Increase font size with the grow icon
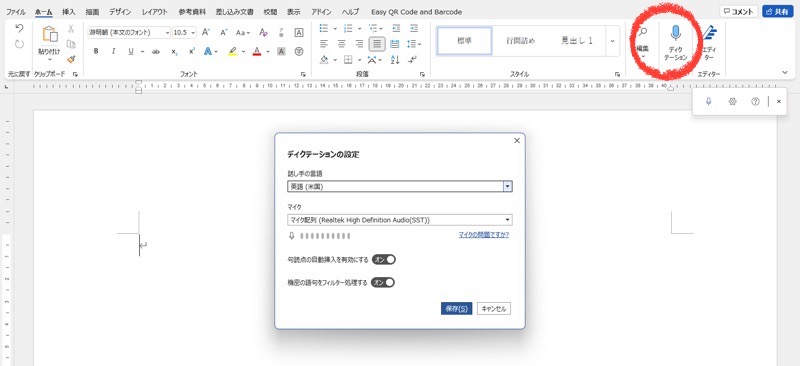Viewport: 800px width, 366px height. 206,32
